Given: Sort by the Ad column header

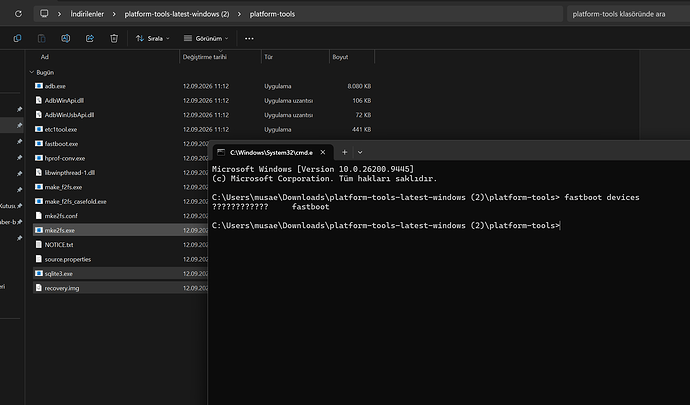Looking at the screenshot, I should click(45, 57).
